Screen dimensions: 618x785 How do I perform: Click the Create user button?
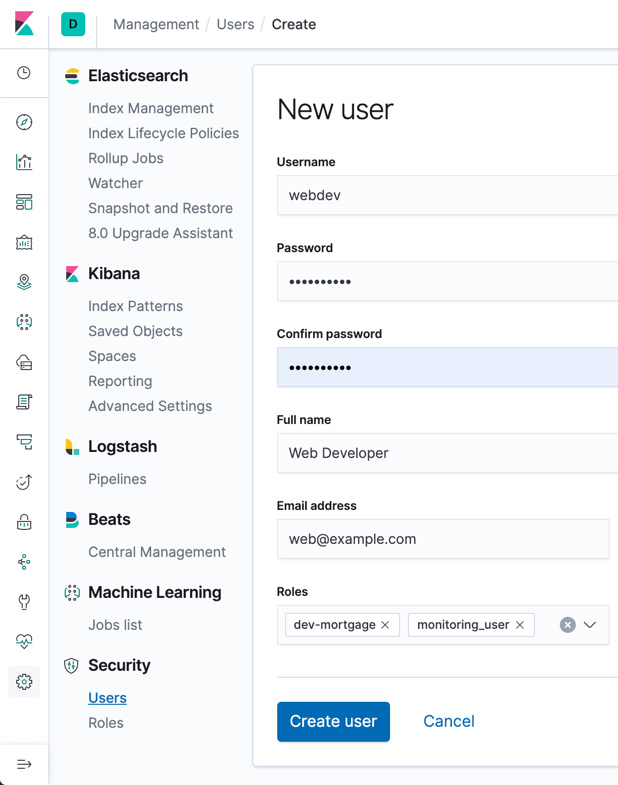(x=333, y=721)
